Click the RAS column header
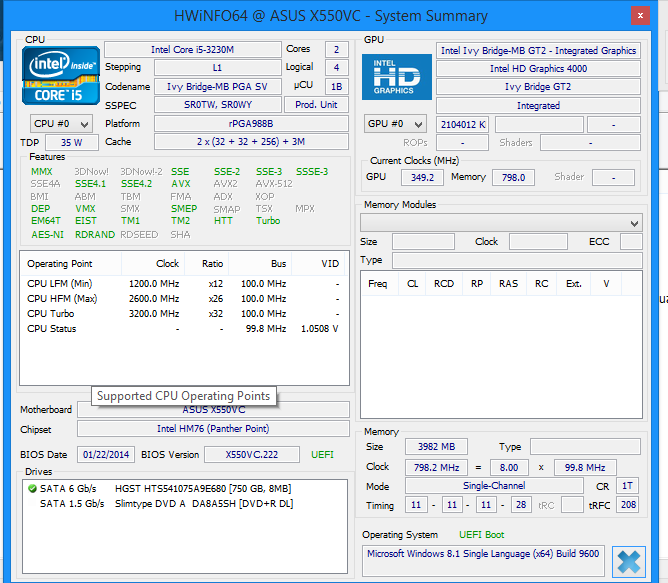668x583 pixels. tap(508, 284)
